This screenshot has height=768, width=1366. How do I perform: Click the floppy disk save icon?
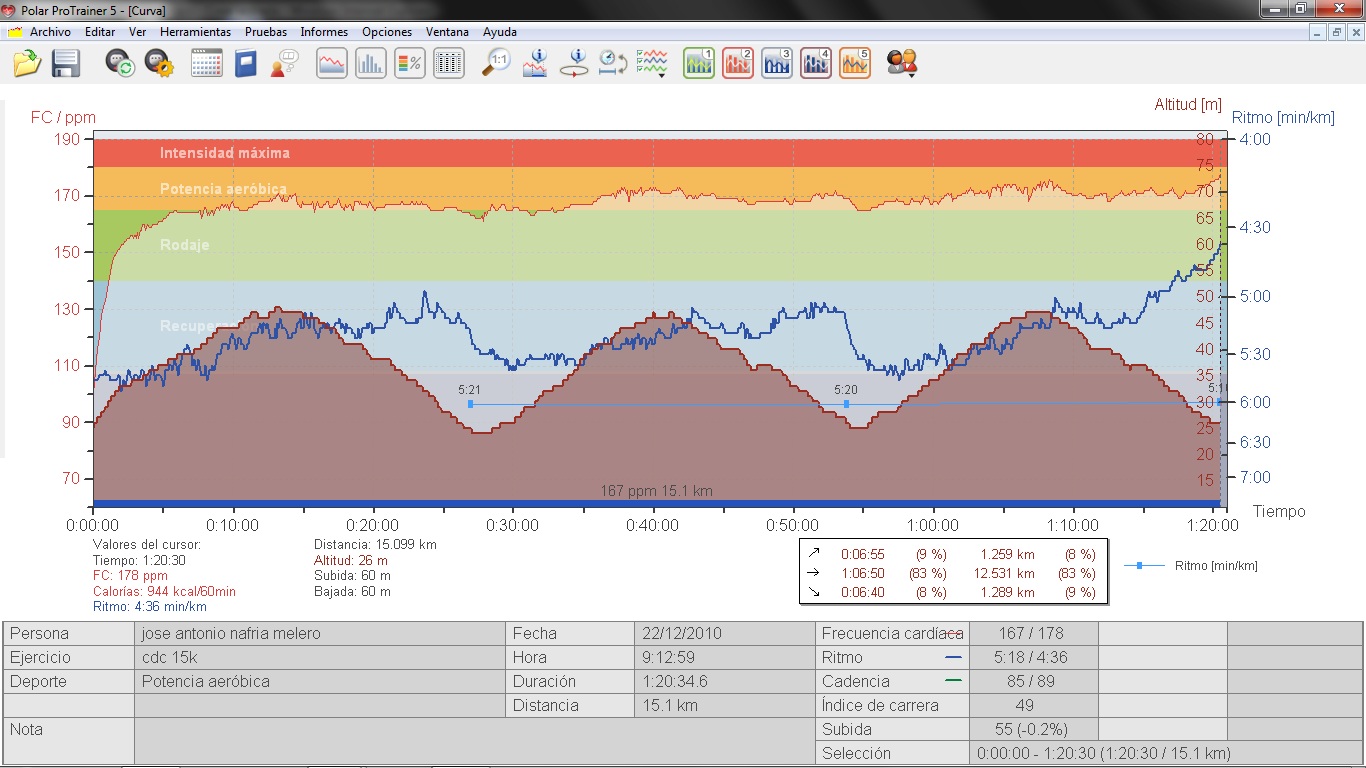point(66,63)
